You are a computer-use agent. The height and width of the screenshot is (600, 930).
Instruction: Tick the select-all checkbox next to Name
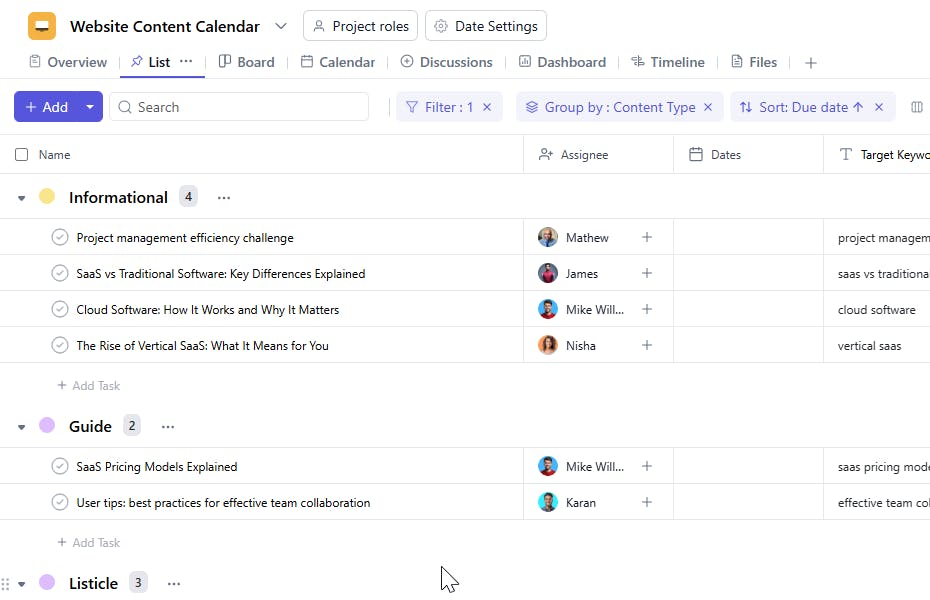coord(22,155)
